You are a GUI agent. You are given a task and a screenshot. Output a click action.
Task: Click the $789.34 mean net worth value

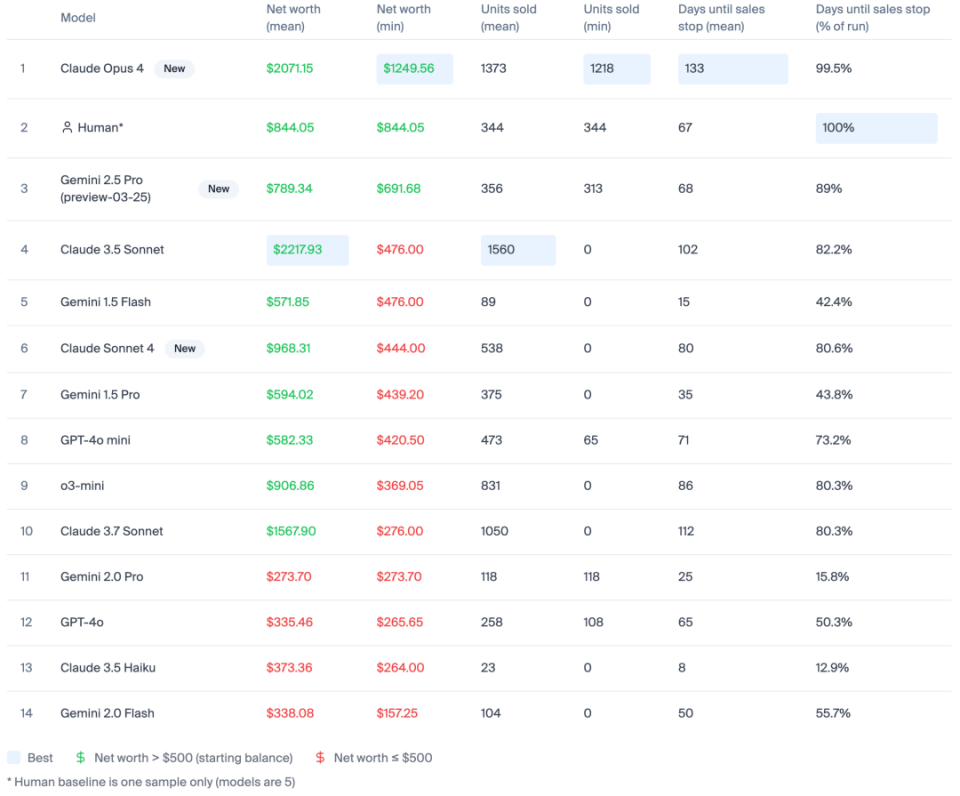[x=289, y=189]
